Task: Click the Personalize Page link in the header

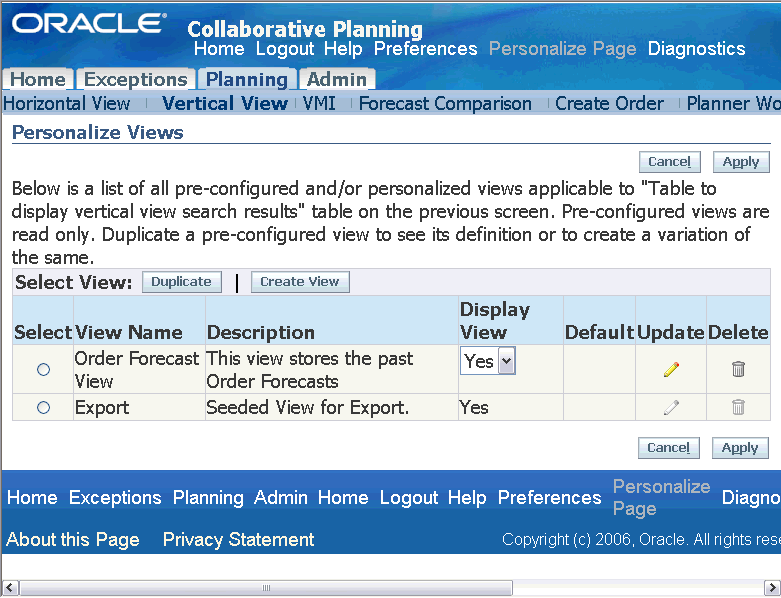Action: (x=563, y=49)
